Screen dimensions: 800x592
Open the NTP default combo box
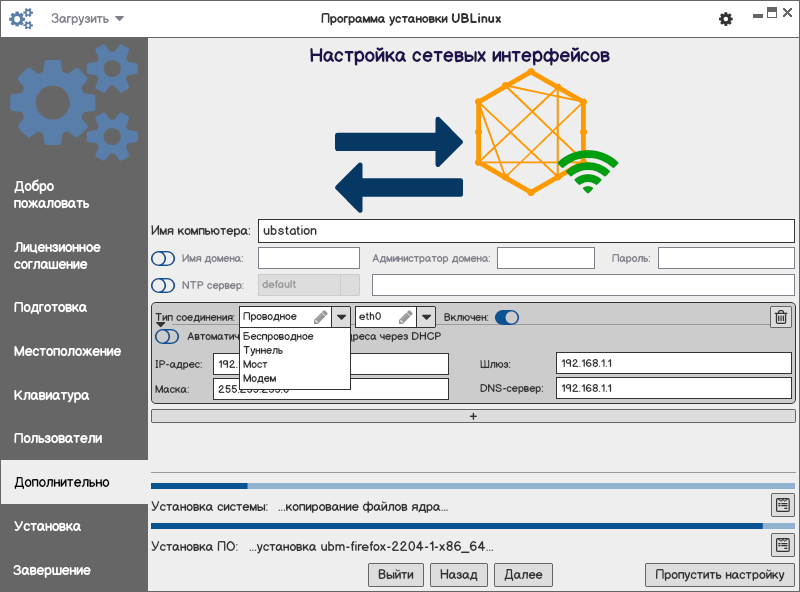tap(309, 285)
